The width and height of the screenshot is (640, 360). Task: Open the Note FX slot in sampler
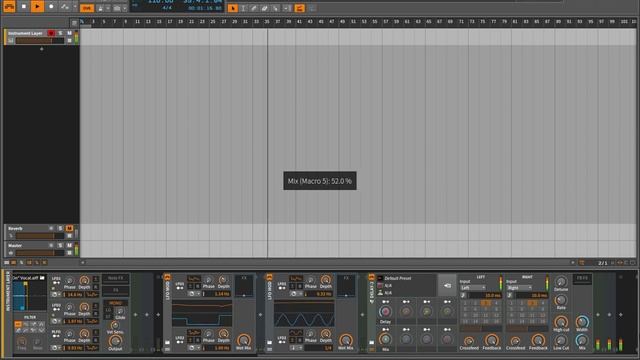tap(116, 278)
